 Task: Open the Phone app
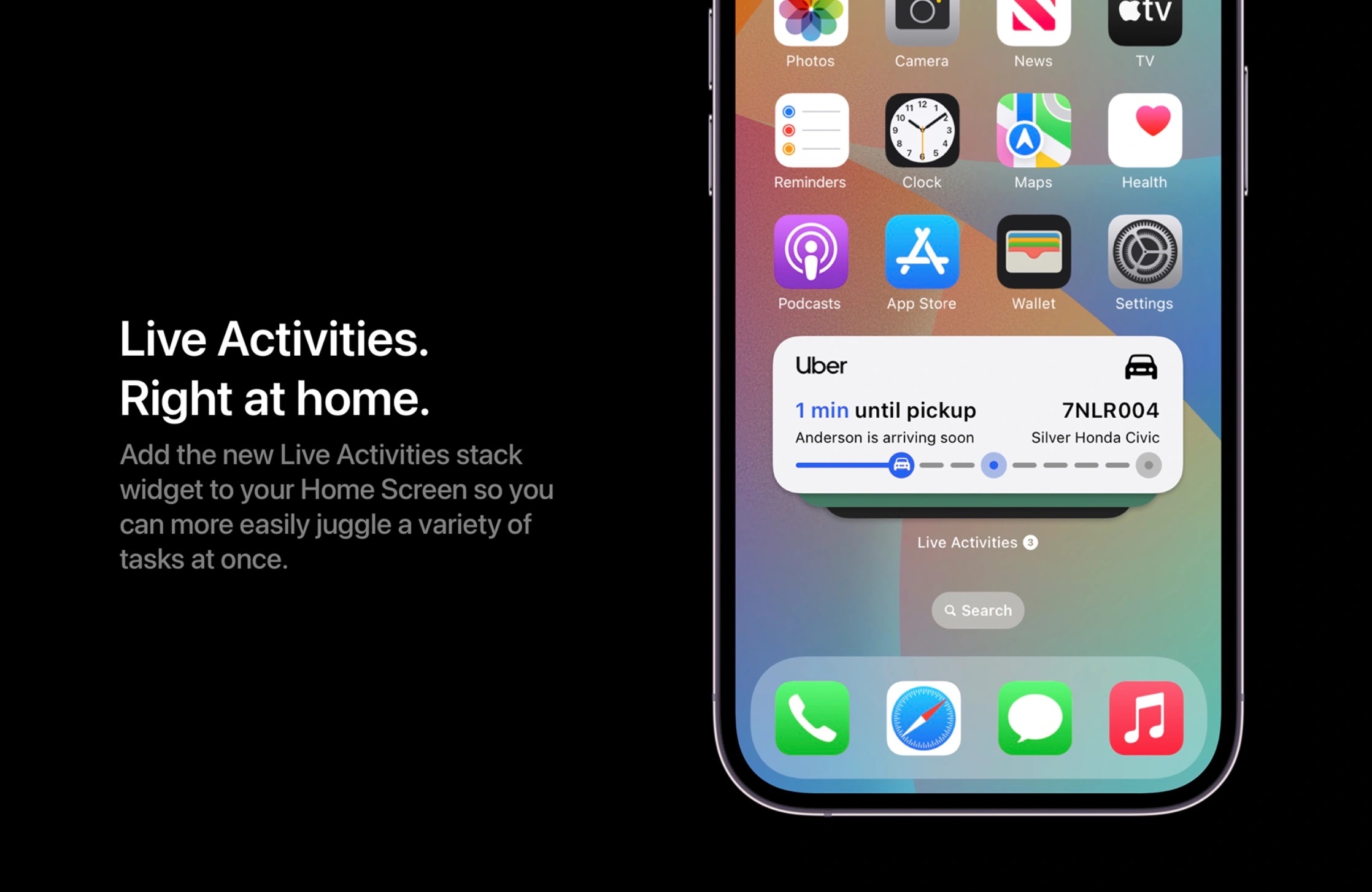click(x=810, y=716)
